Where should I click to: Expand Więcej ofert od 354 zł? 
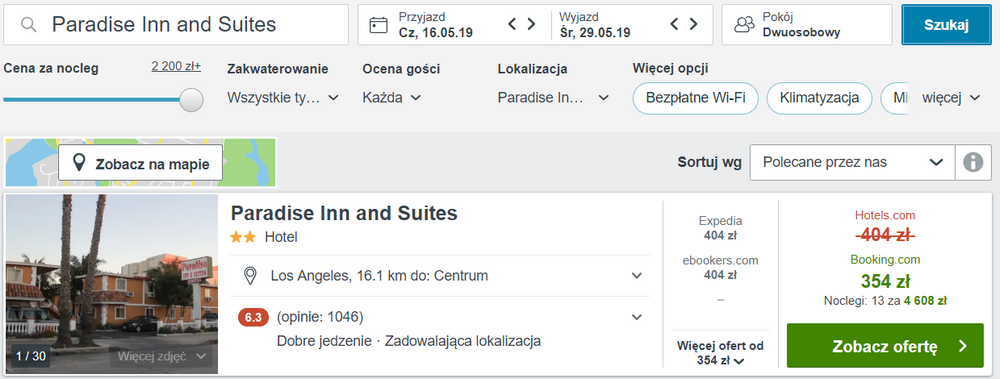[720, 352]
